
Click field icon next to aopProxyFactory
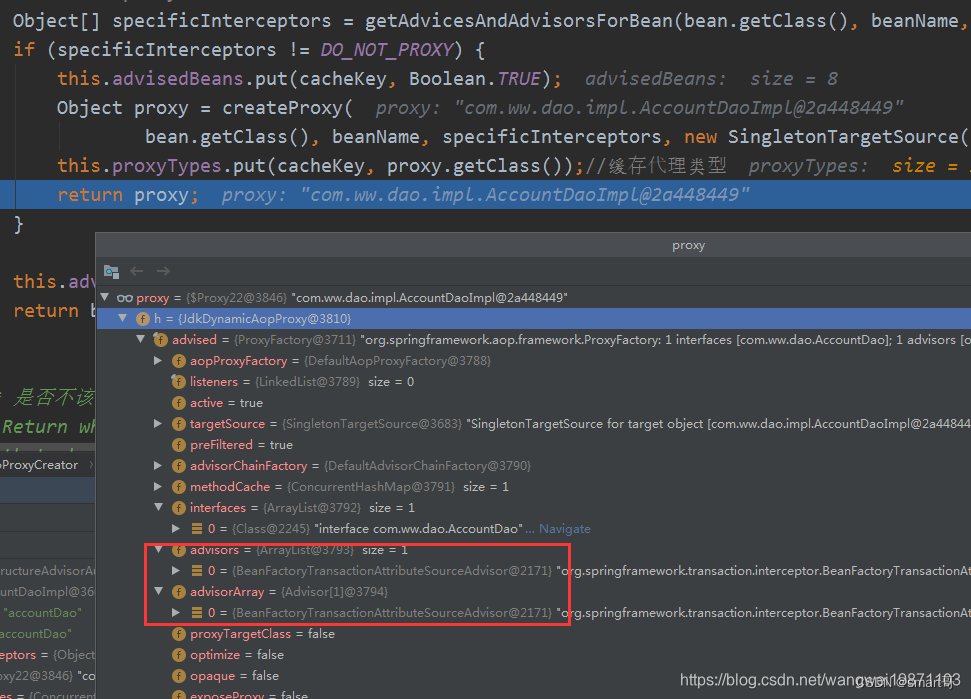[x=179, y=361]
